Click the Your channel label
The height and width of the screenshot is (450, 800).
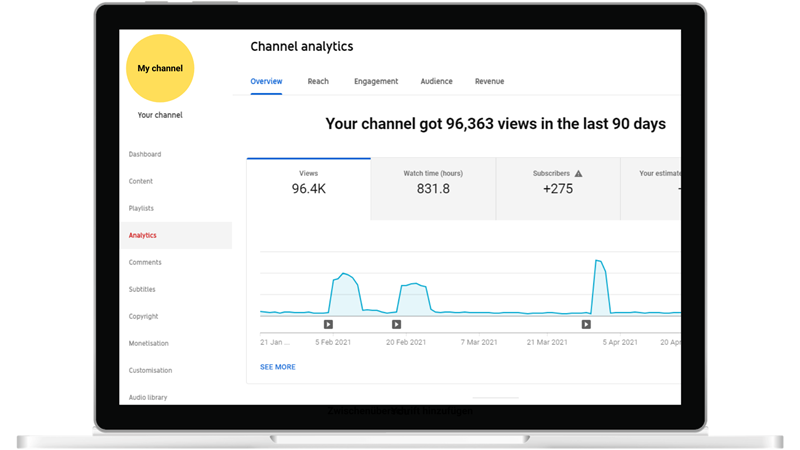(x=160, y=115)
